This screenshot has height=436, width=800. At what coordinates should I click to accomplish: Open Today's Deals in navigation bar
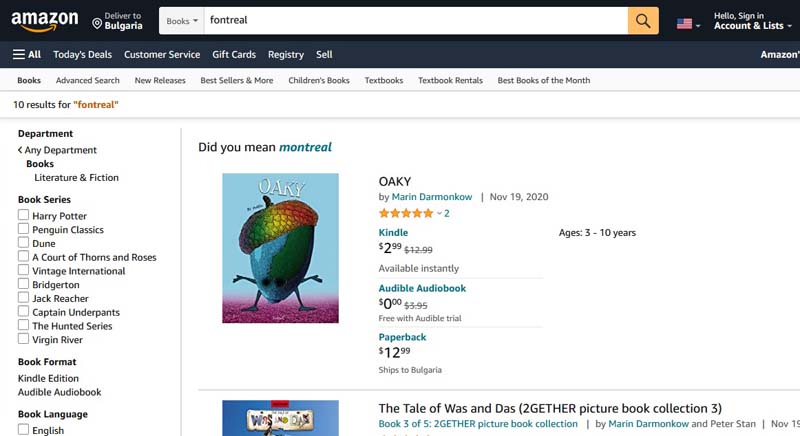tap(82, 54)
